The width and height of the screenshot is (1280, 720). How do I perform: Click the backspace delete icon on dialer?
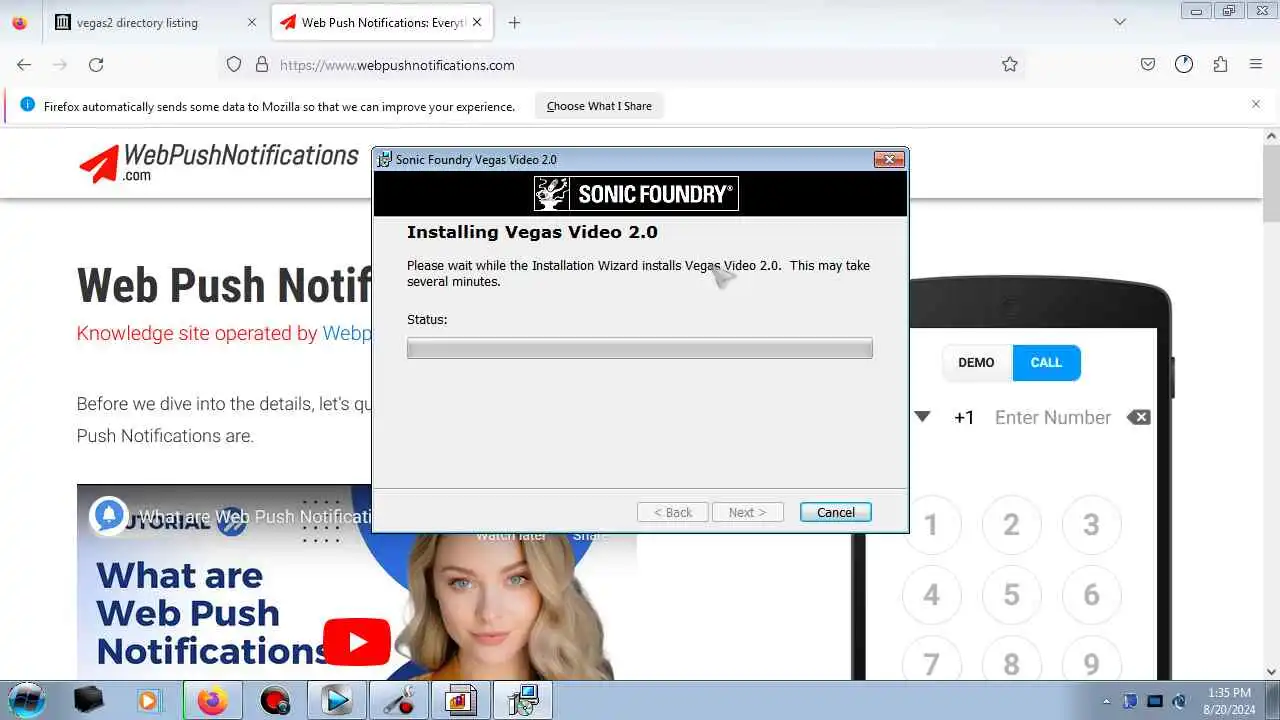(x=1139, y=417)
